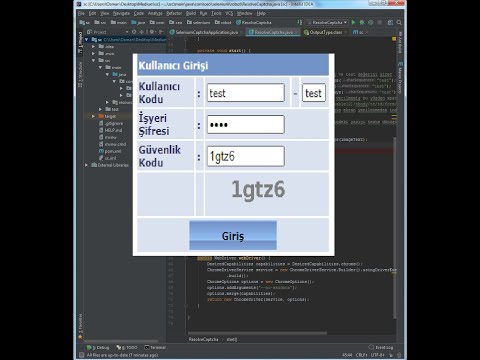Click the ResolveCaptcha class breadcrumb in navigation bar
Image resolution: width=480 pixels, height=360 pixels.
click(253, 22)
